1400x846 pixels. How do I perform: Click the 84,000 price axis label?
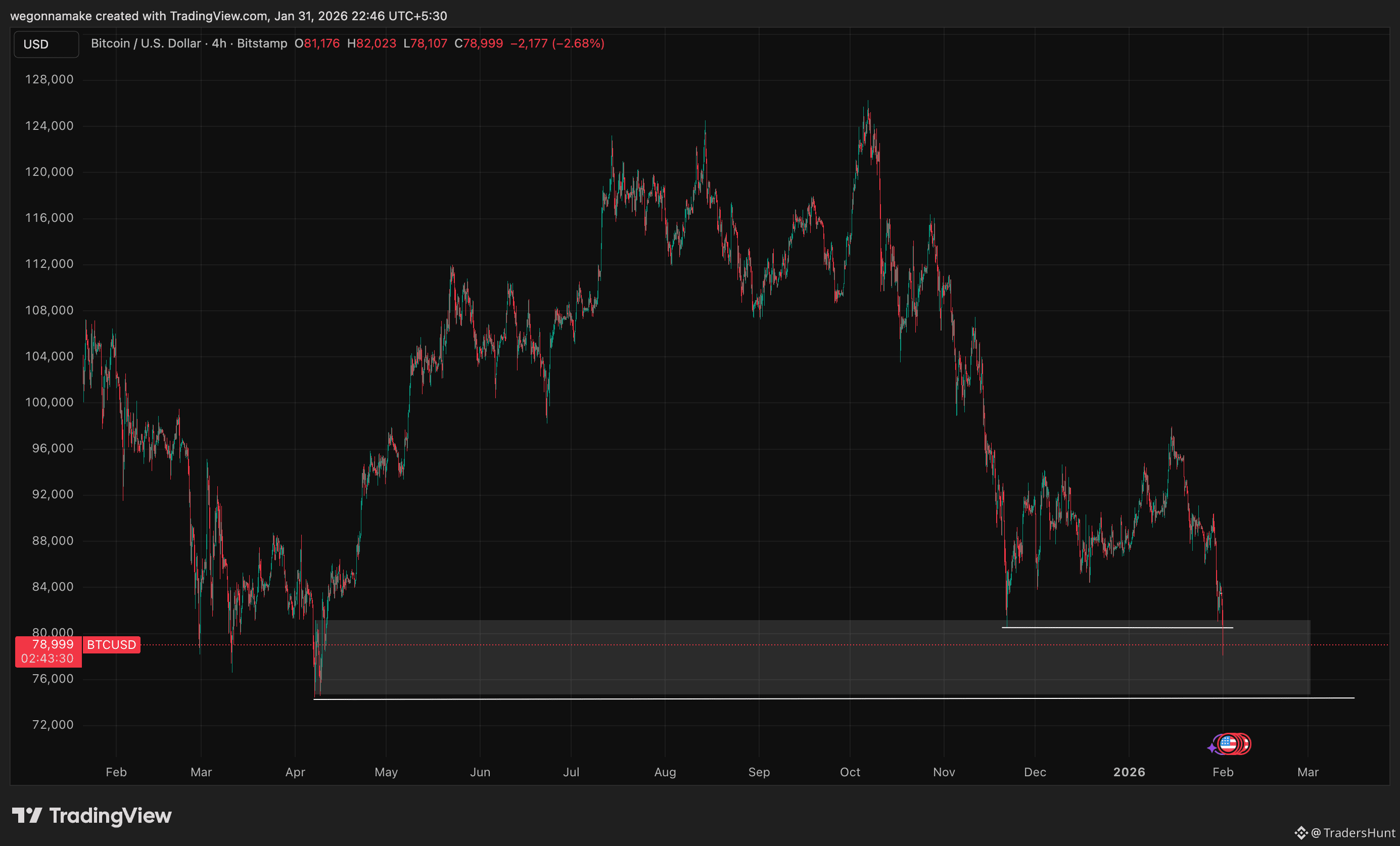coord(53,587)
